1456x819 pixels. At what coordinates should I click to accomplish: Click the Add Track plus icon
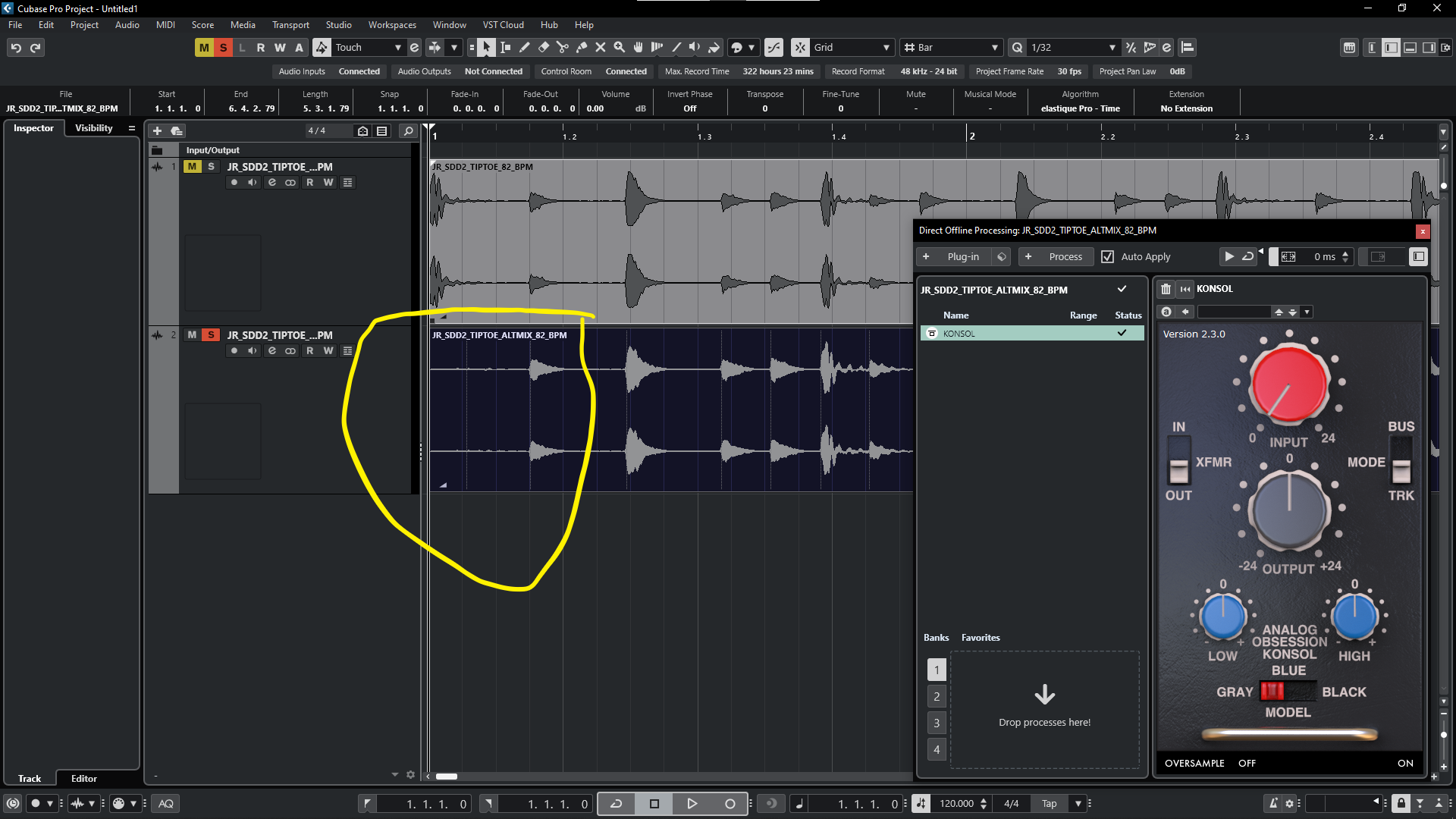(157, 130)
